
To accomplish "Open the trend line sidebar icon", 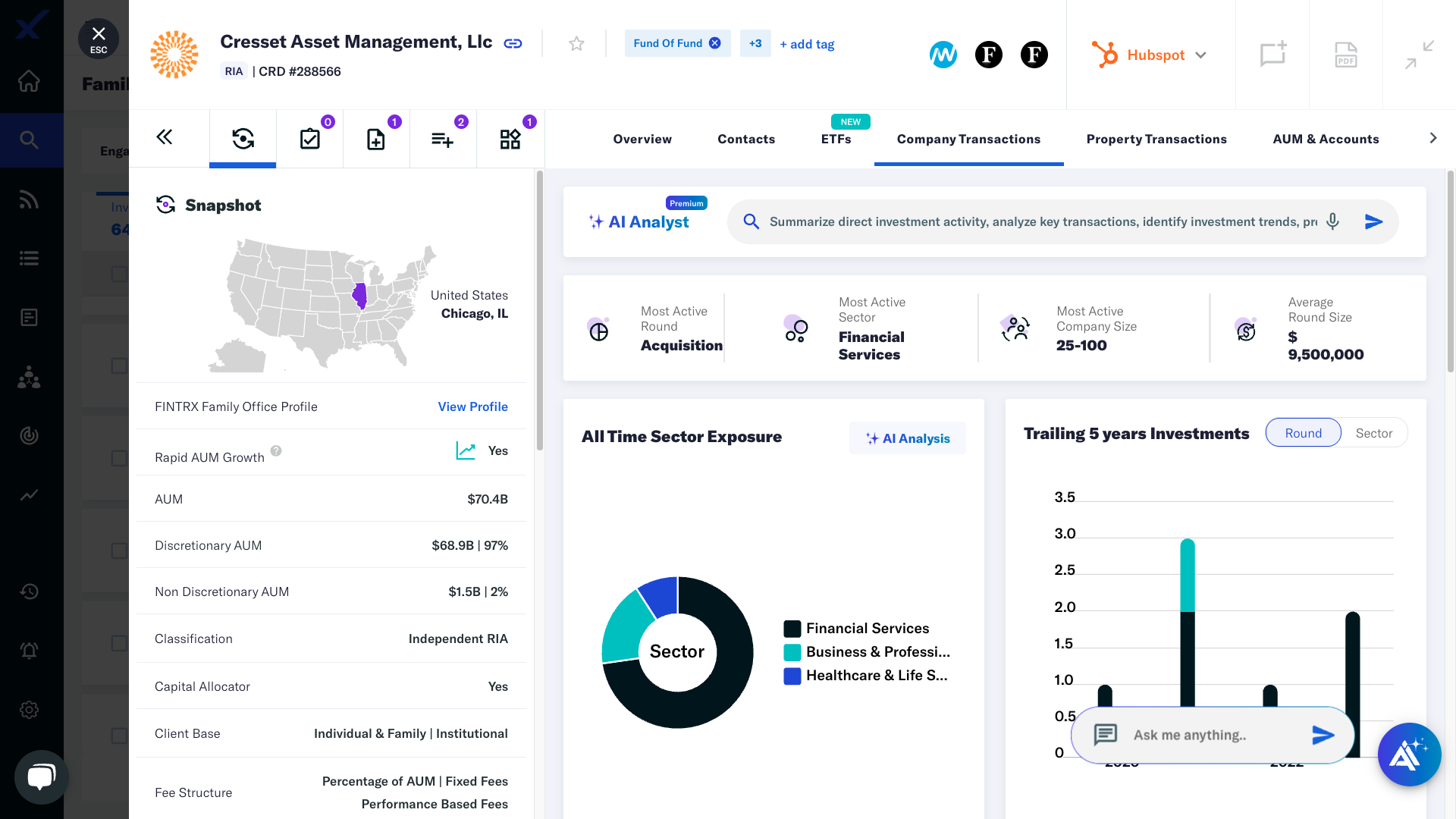I will (29, 494).
